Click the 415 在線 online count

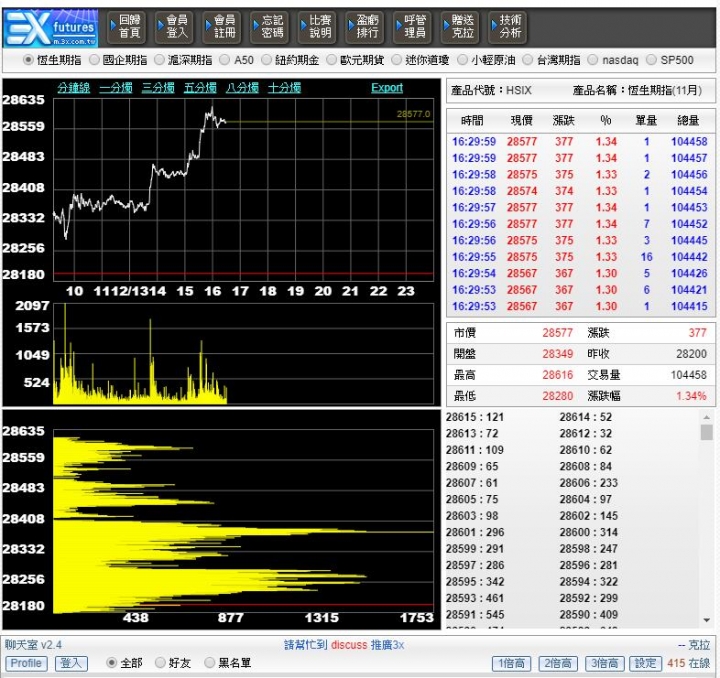(688, 664)
